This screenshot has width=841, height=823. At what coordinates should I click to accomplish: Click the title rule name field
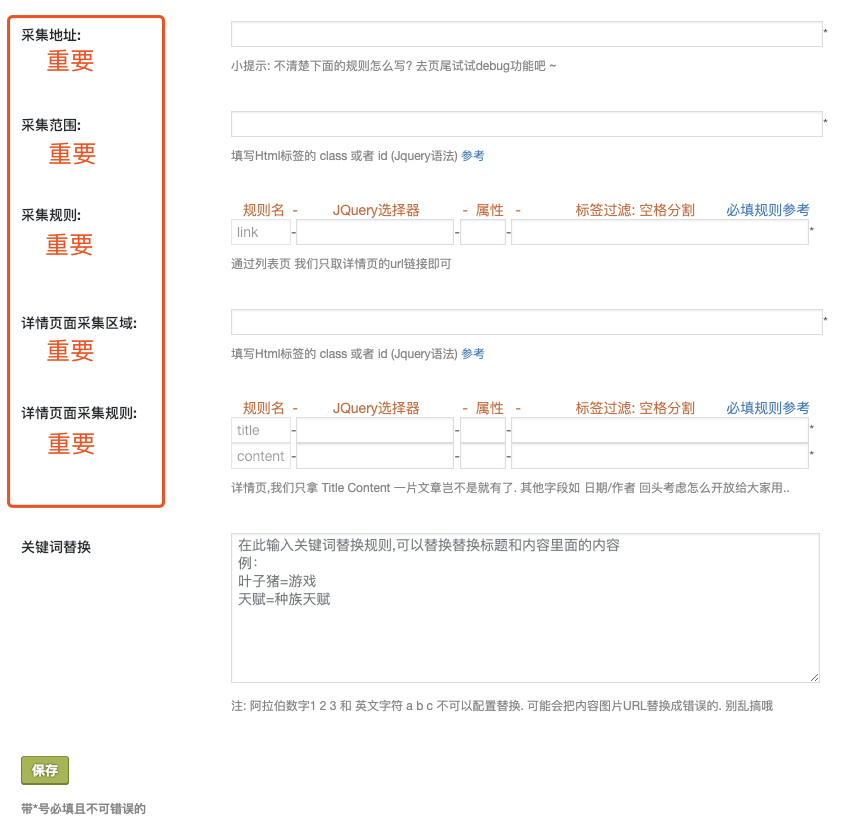[x=261, y=430]
